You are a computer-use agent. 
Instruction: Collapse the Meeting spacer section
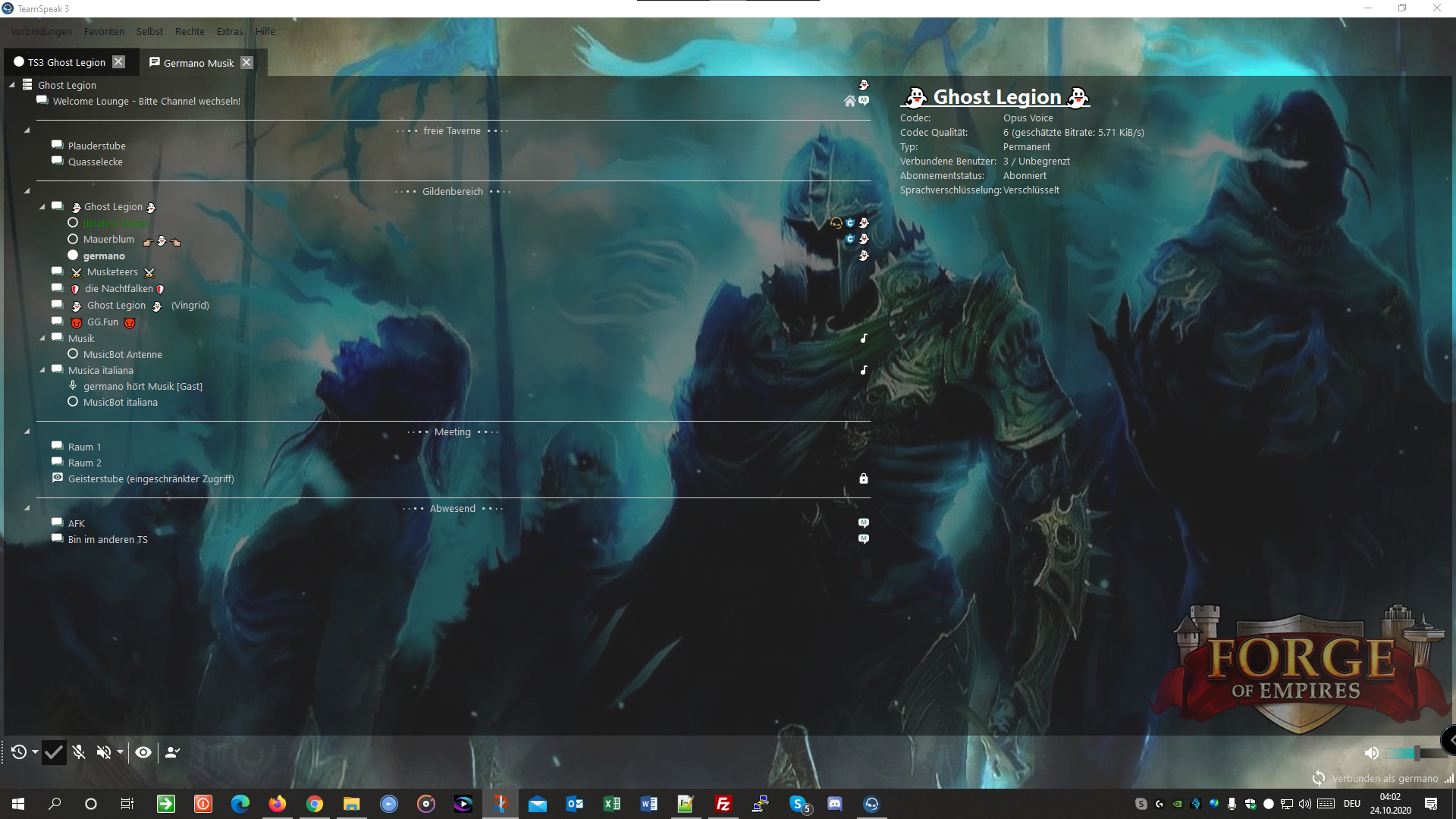(x=27, y=431)
